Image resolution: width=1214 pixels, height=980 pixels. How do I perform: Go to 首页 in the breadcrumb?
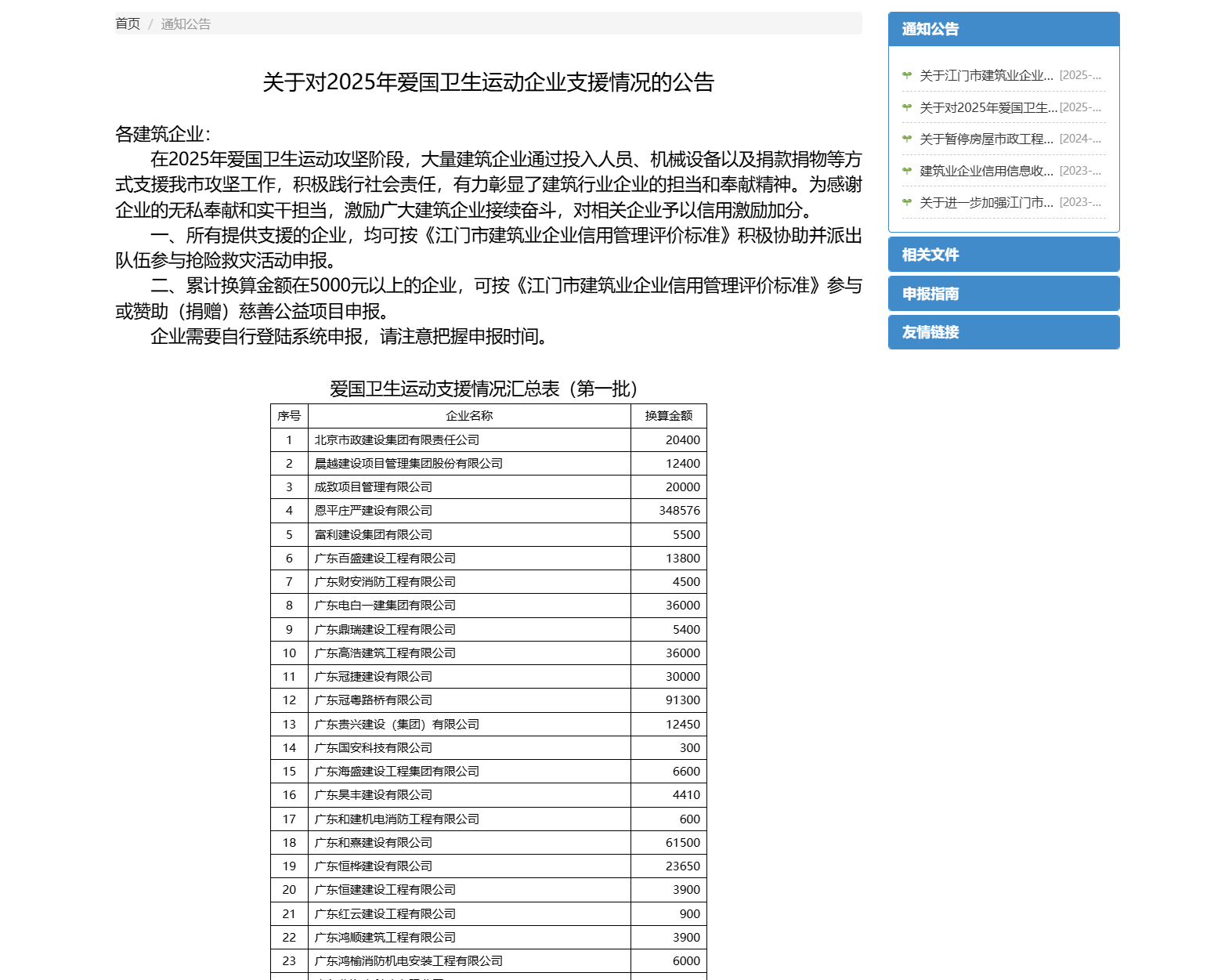[x=128, y=24]
